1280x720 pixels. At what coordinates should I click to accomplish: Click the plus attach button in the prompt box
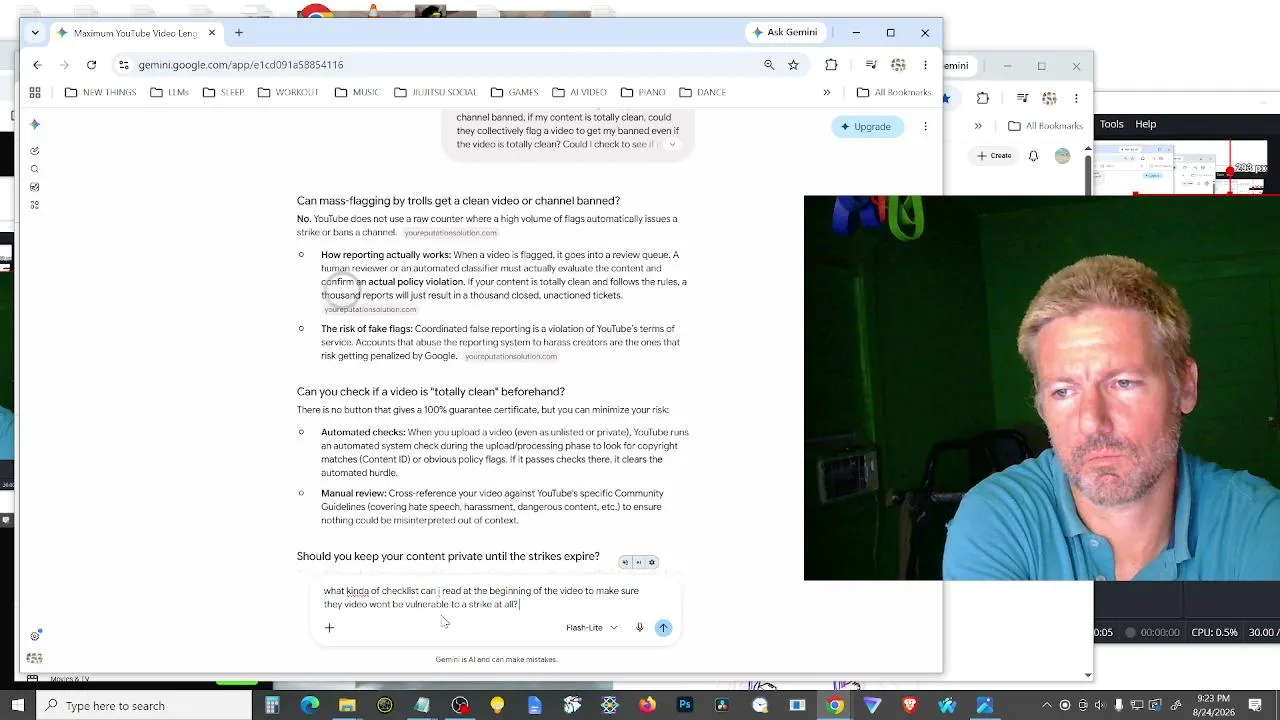[329, 628]
